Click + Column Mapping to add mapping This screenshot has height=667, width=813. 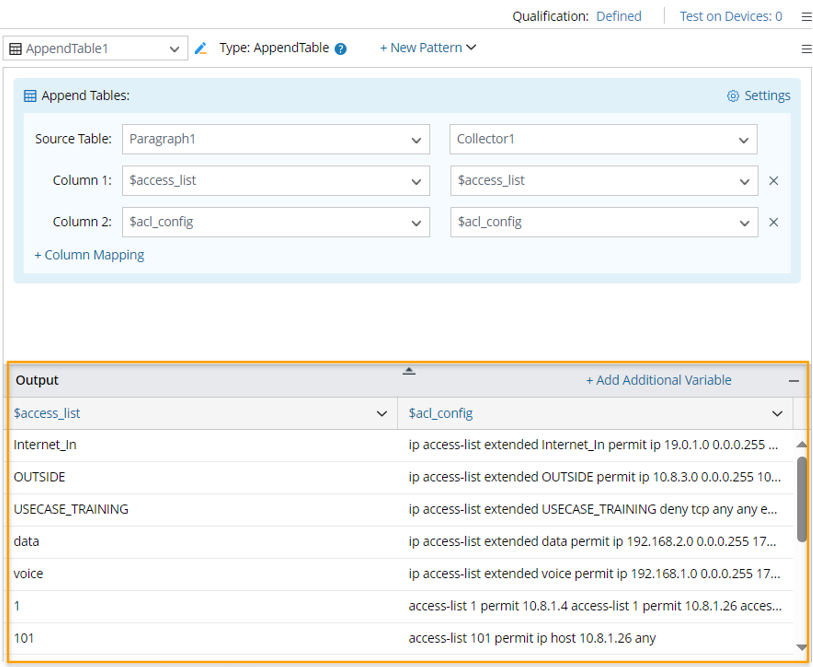[x=89, y=255]
